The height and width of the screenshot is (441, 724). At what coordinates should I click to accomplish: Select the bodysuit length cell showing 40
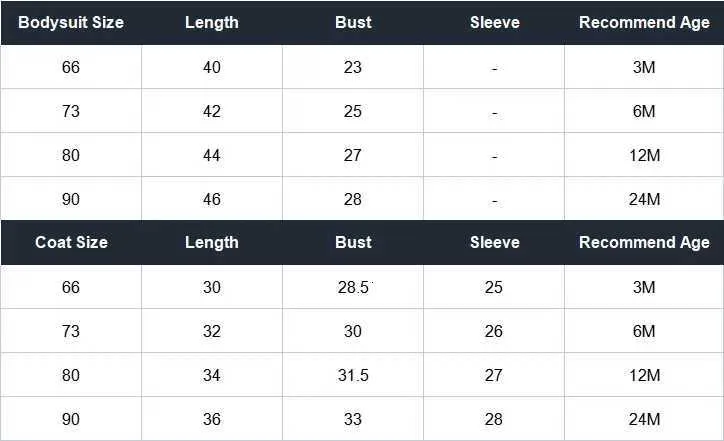[212, 67]
